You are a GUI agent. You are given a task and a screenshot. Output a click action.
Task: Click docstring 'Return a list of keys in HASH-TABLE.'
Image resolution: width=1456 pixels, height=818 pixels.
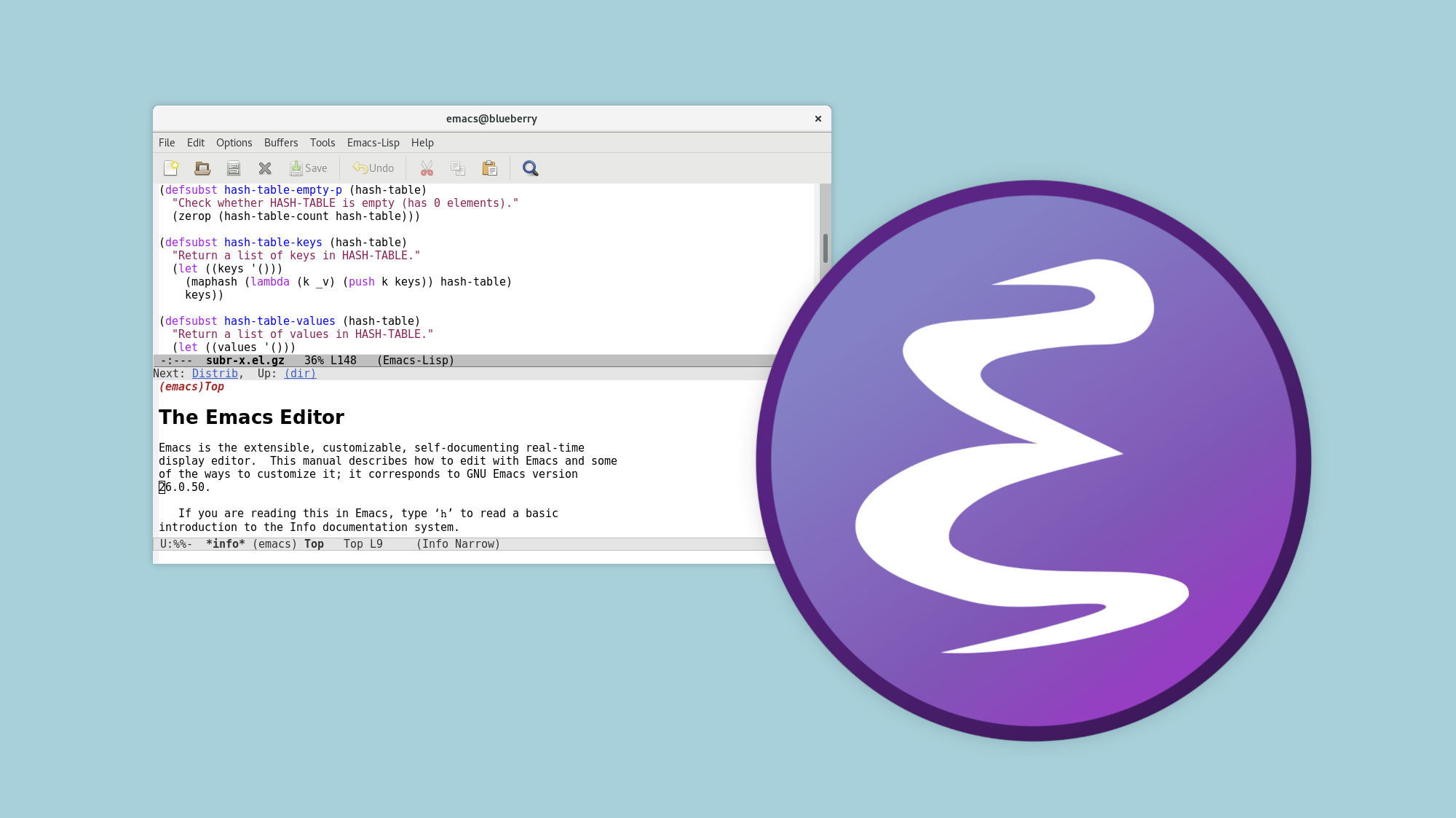296,256
